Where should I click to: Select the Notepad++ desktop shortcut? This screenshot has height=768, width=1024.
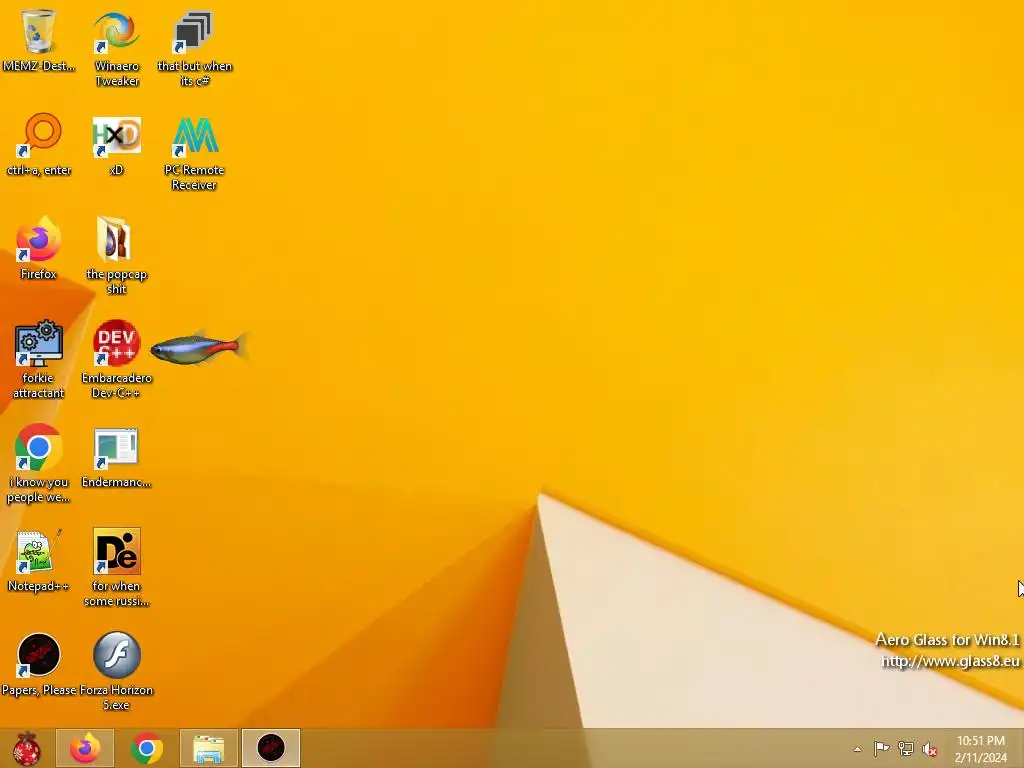click(39, 560)
